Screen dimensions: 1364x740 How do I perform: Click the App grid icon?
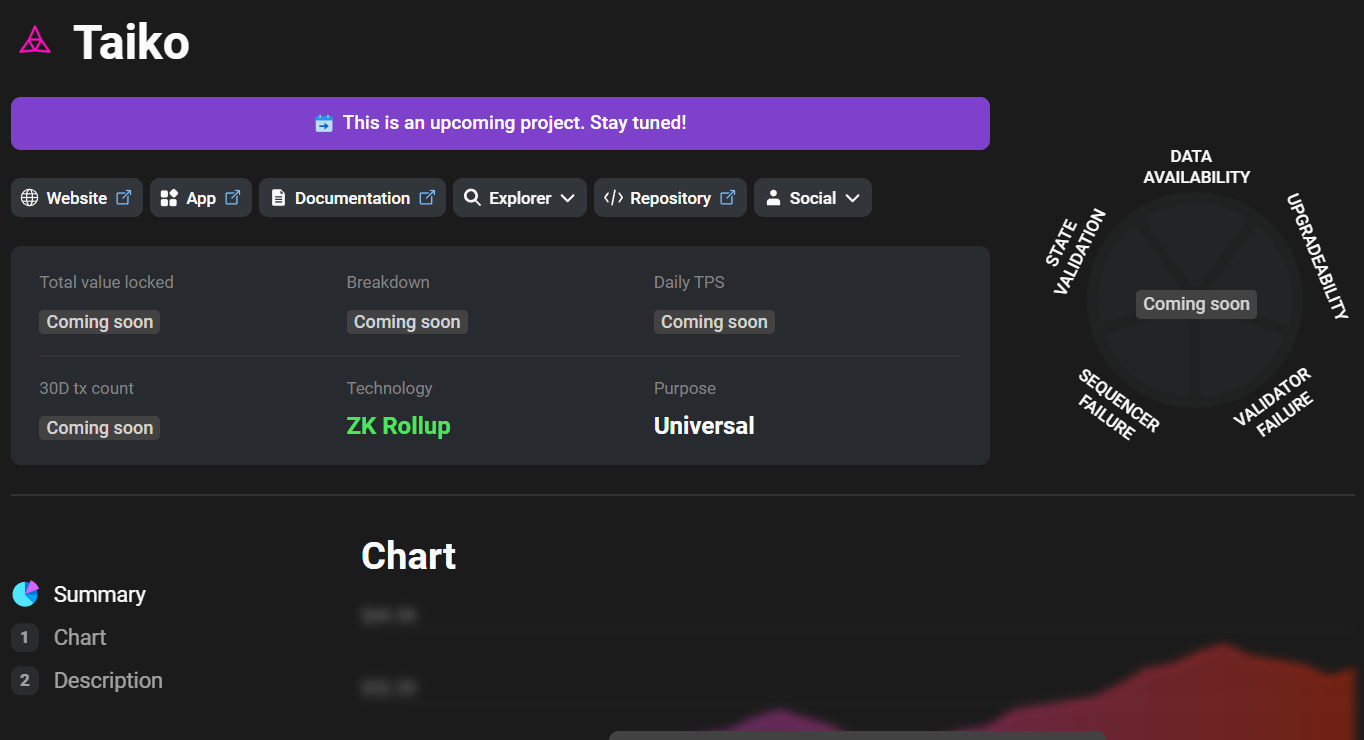coord(169,198)
